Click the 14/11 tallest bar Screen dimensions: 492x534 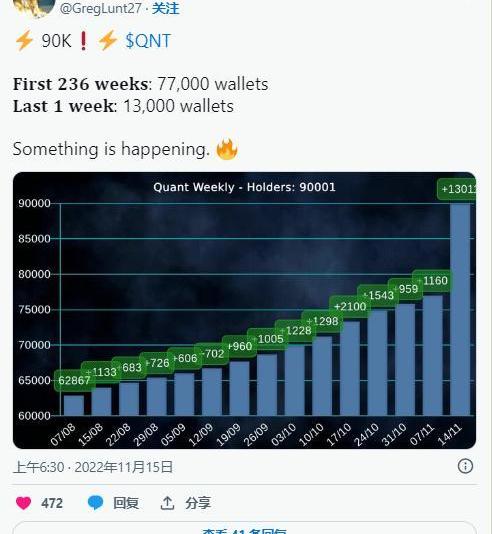[x=460, y=309]
